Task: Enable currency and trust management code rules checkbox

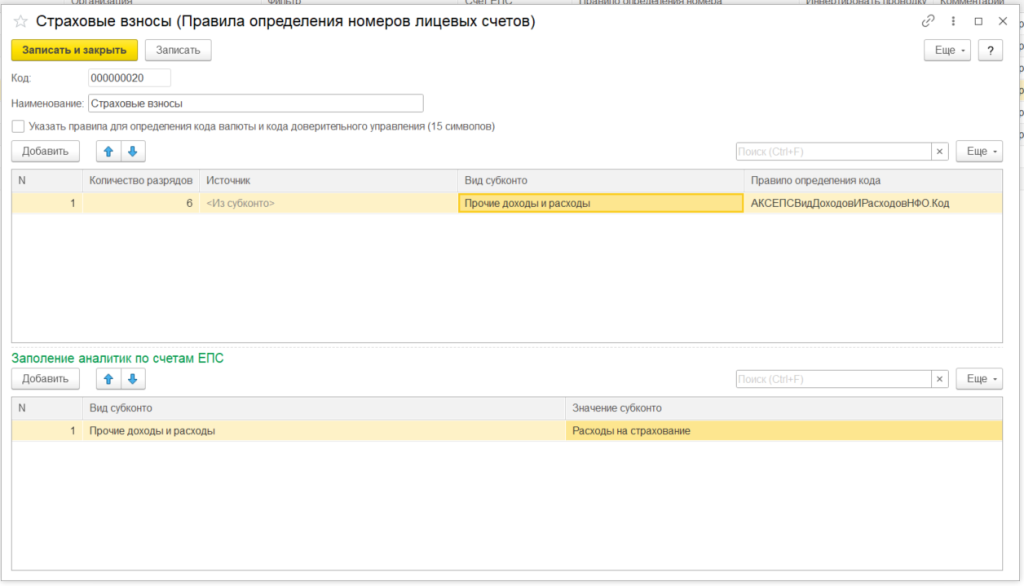Action: [18, 127]
